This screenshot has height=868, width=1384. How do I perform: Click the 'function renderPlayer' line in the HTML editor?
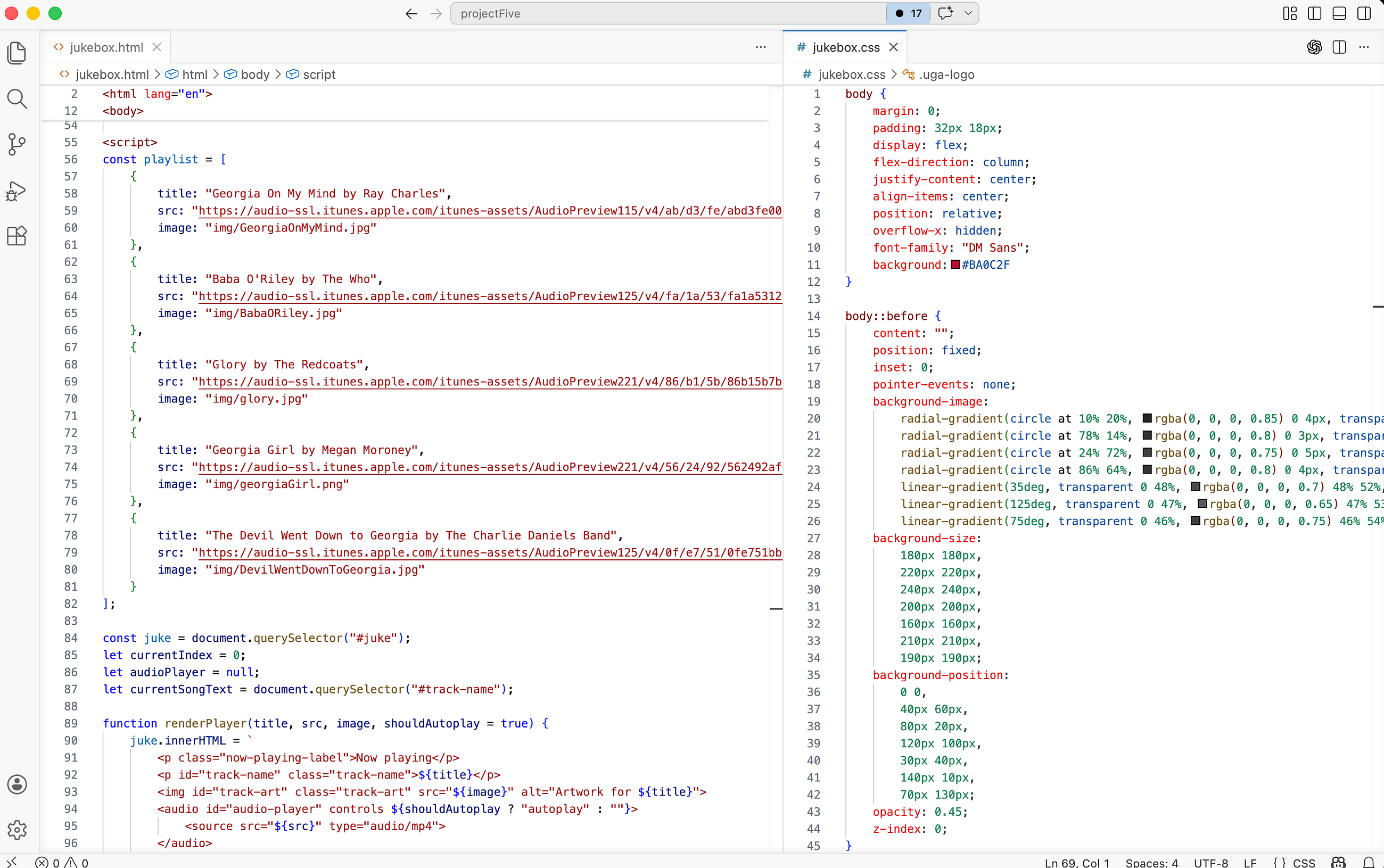(x=325, y=723)
